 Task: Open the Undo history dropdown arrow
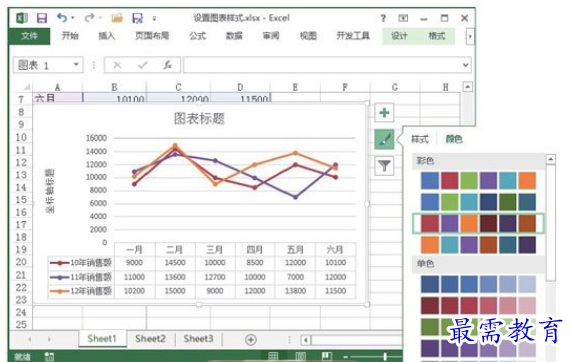(73, 17)
